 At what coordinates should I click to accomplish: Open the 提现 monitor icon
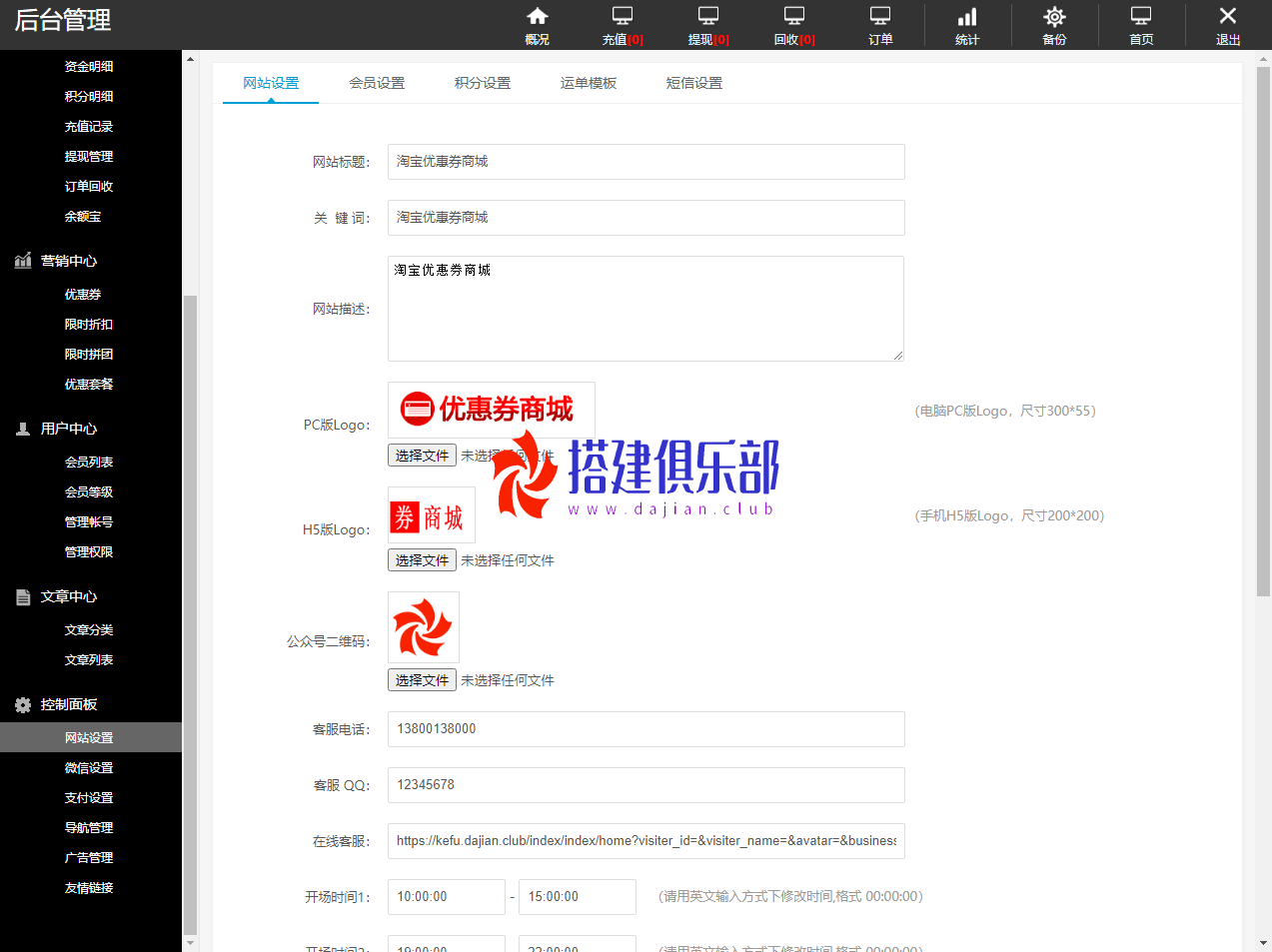tap(708, 16)
